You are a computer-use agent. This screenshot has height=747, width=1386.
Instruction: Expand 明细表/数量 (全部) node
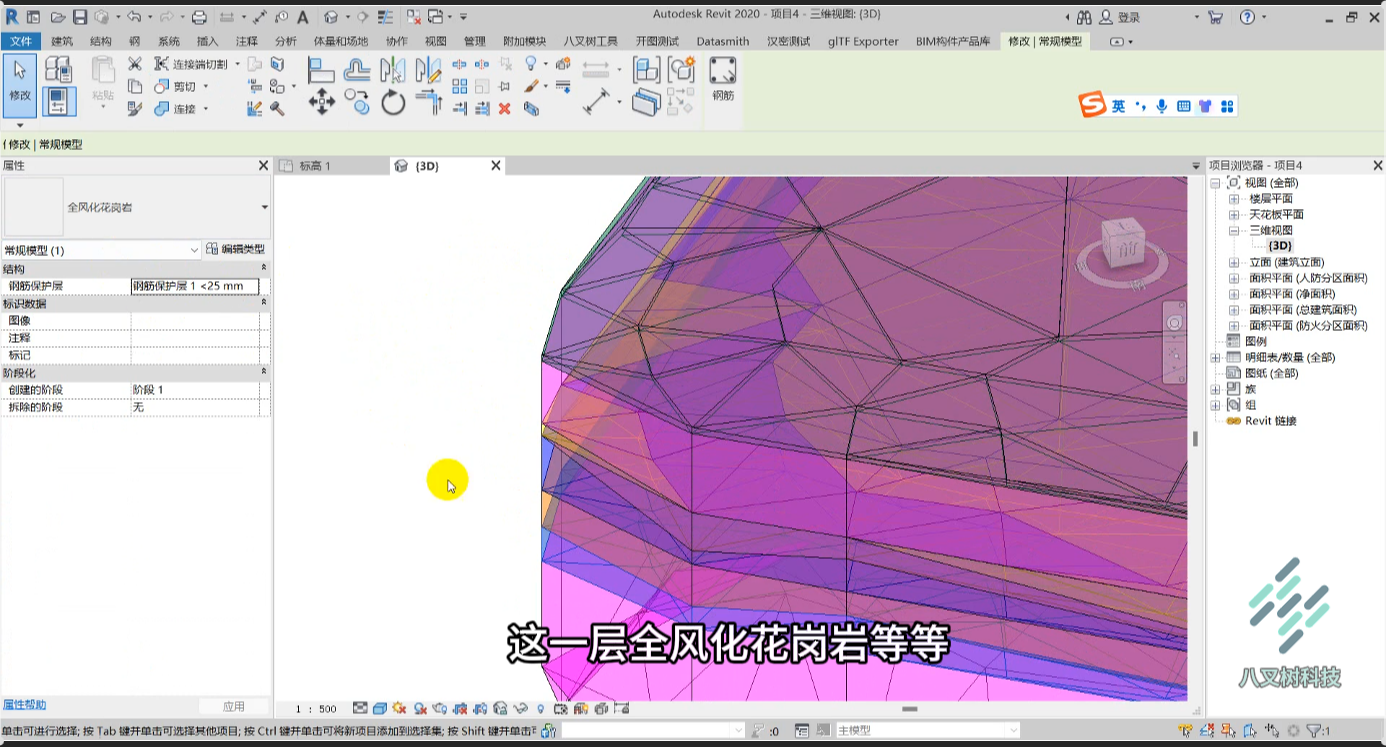pos(1215,357)
